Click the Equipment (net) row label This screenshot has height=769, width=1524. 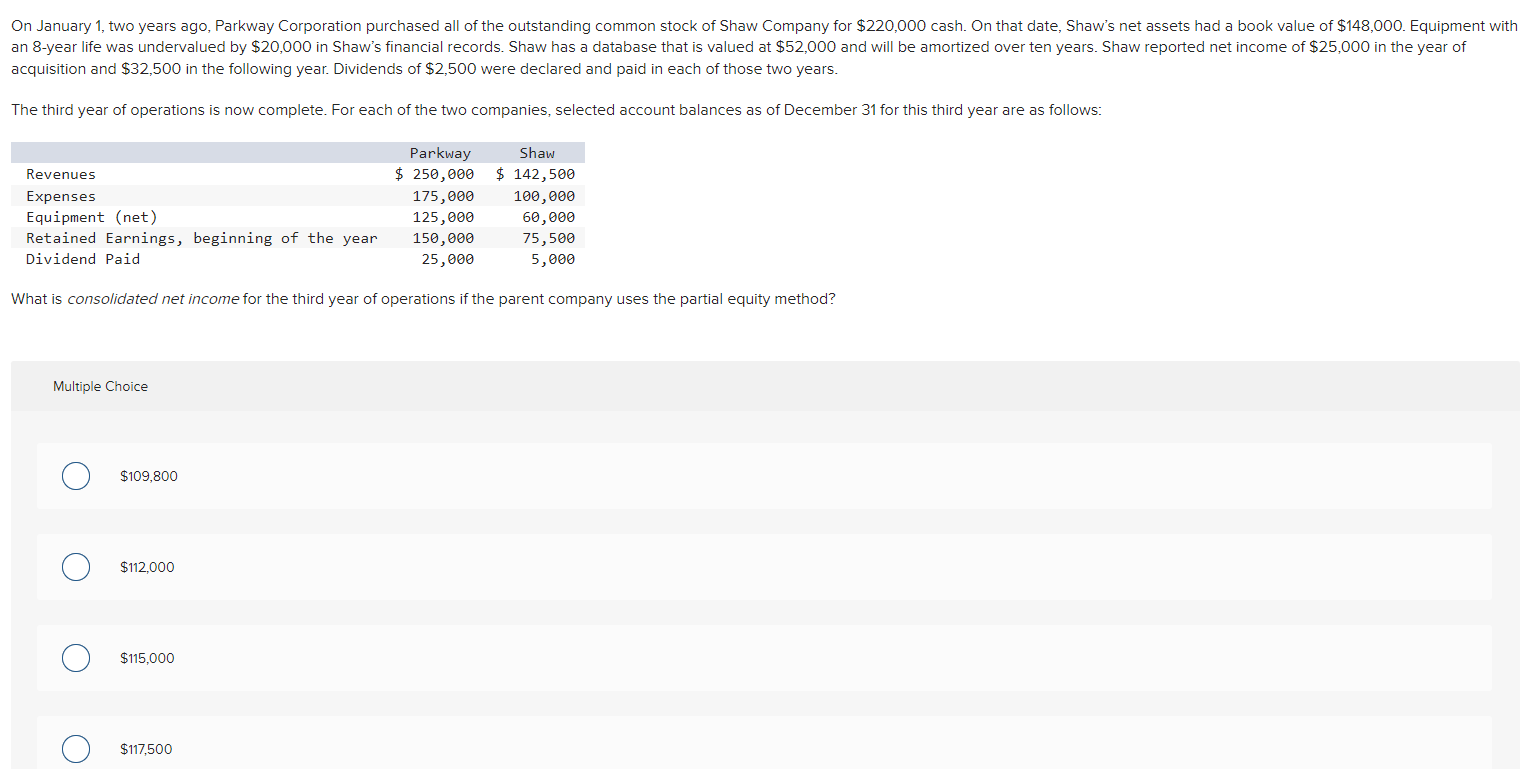[x=92, y=216]
